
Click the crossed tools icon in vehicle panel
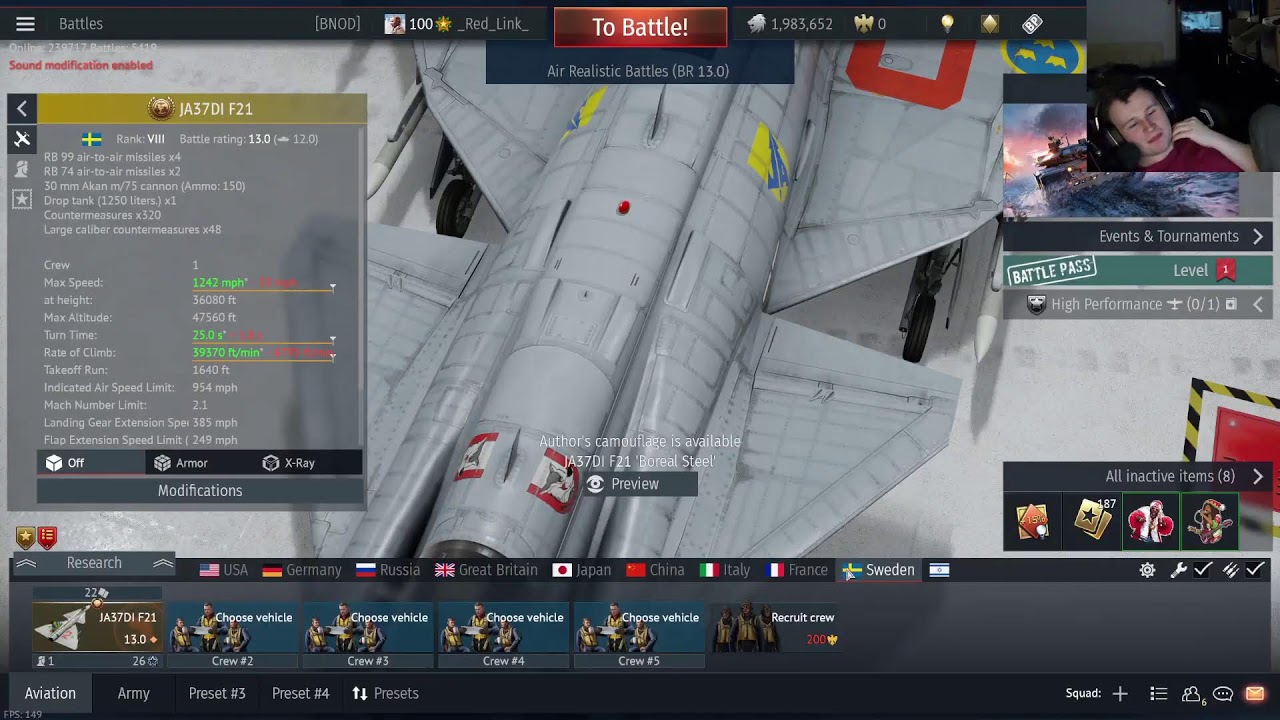(x=22, y=139)
